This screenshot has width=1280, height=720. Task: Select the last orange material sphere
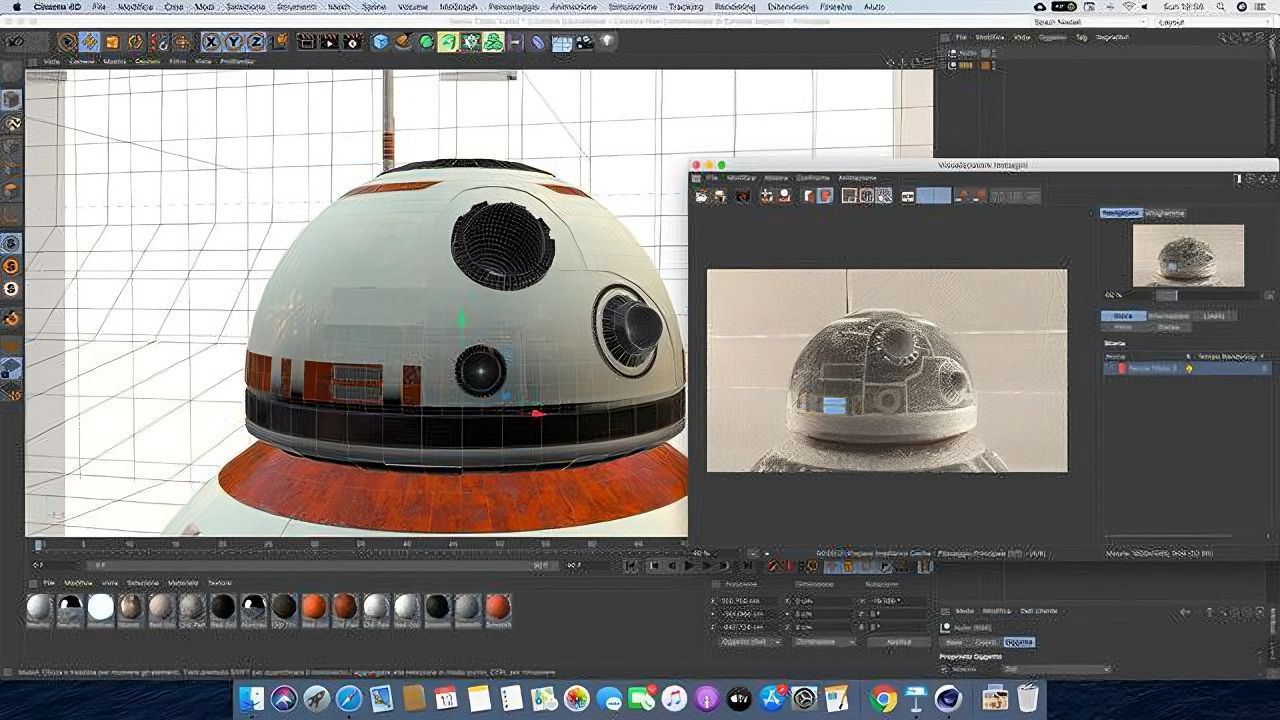point(498,607)
